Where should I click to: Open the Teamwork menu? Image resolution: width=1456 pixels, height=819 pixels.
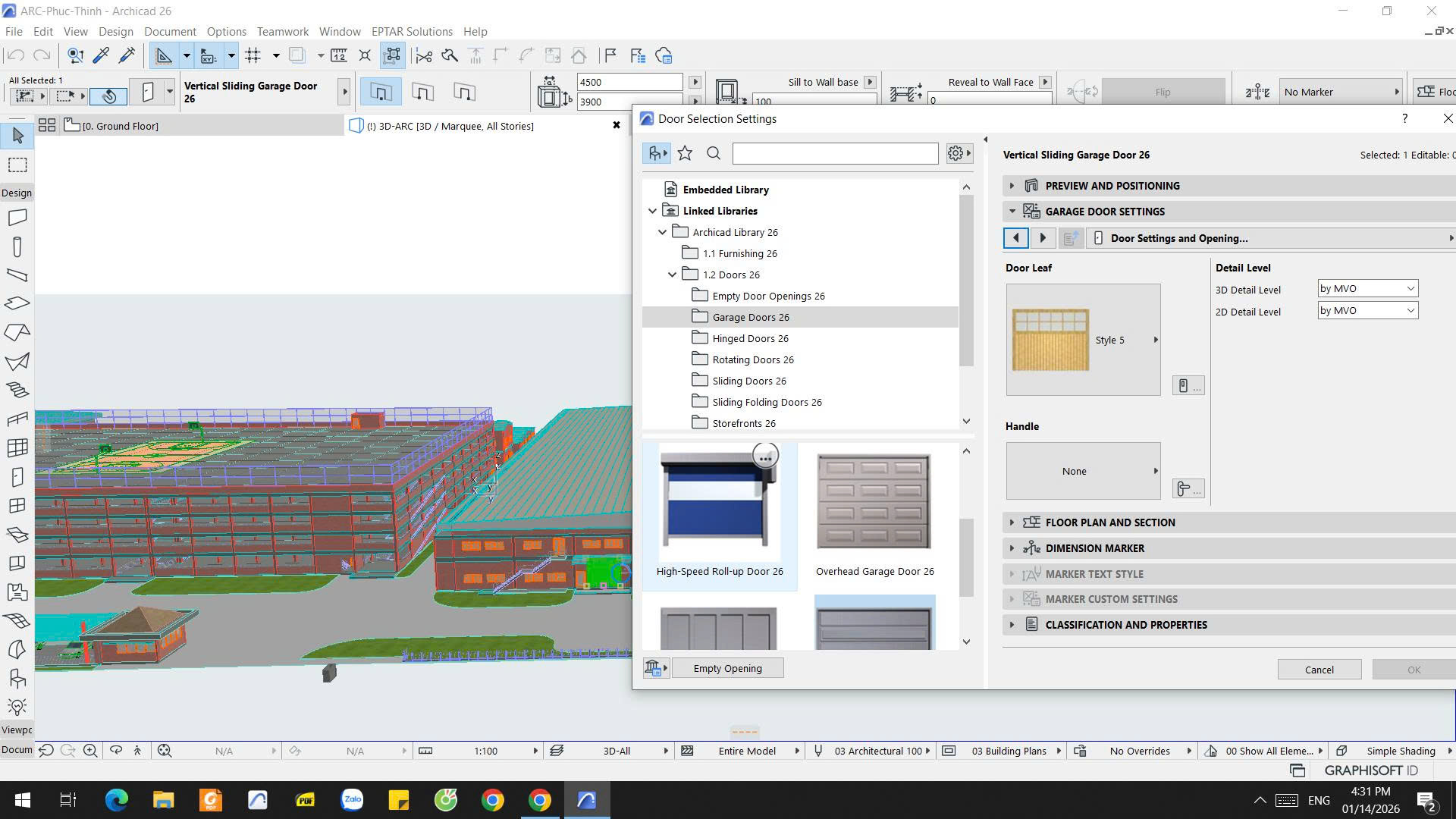click(x=282, y=31)
